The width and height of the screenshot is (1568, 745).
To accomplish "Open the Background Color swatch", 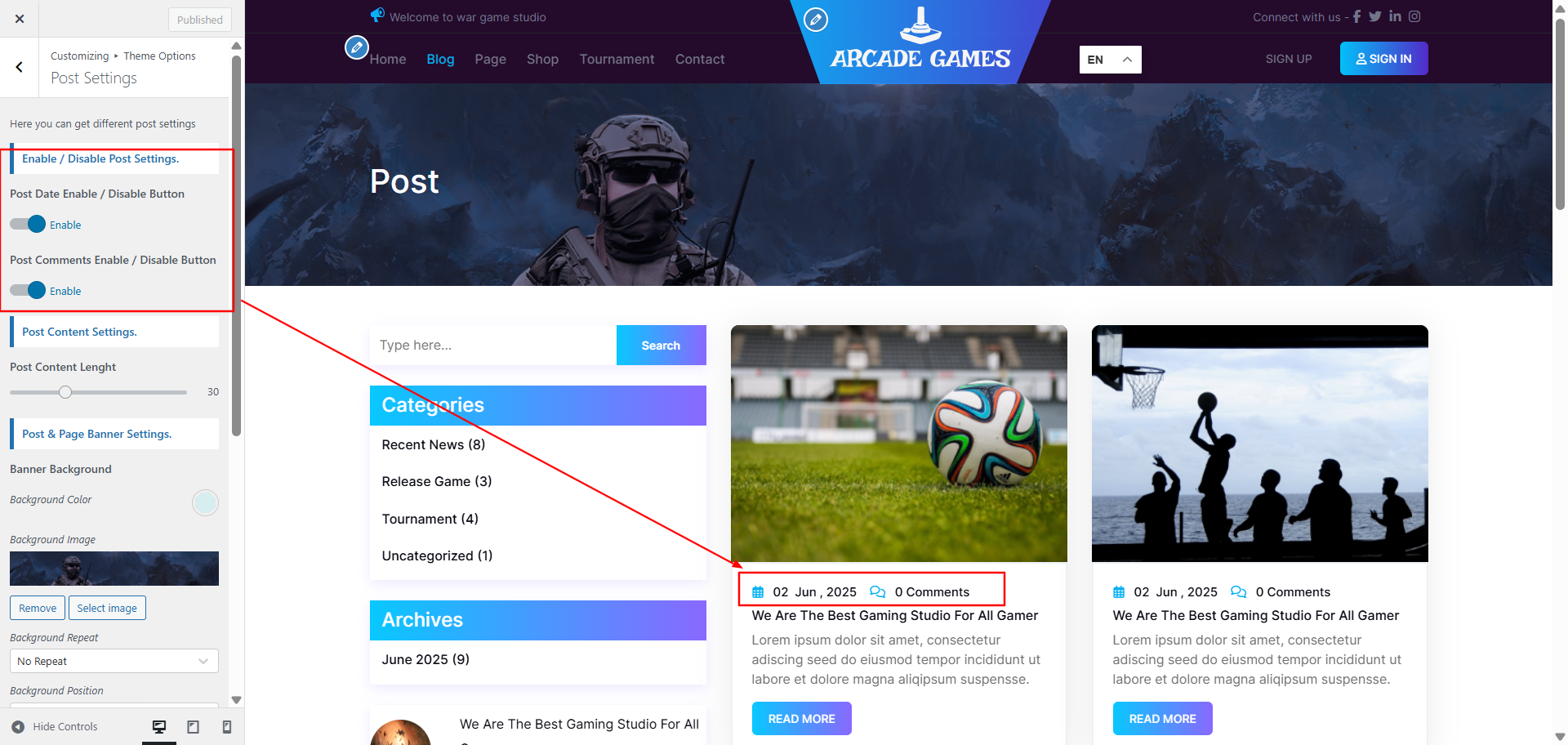I will [205, 502].
